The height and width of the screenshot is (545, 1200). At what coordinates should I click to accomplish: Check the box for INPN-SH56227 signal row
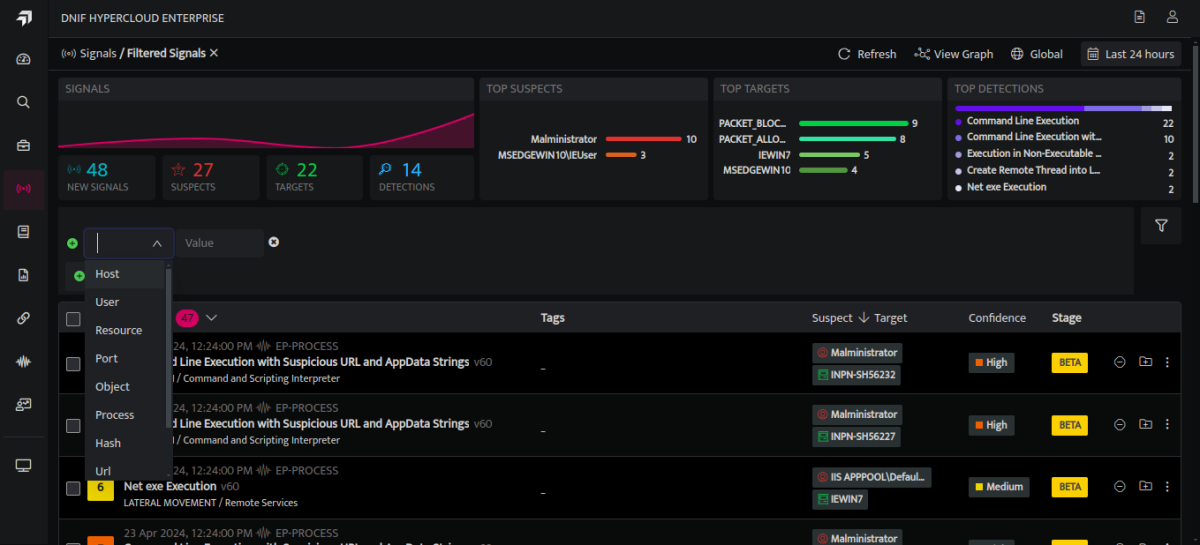pos(73,426)
